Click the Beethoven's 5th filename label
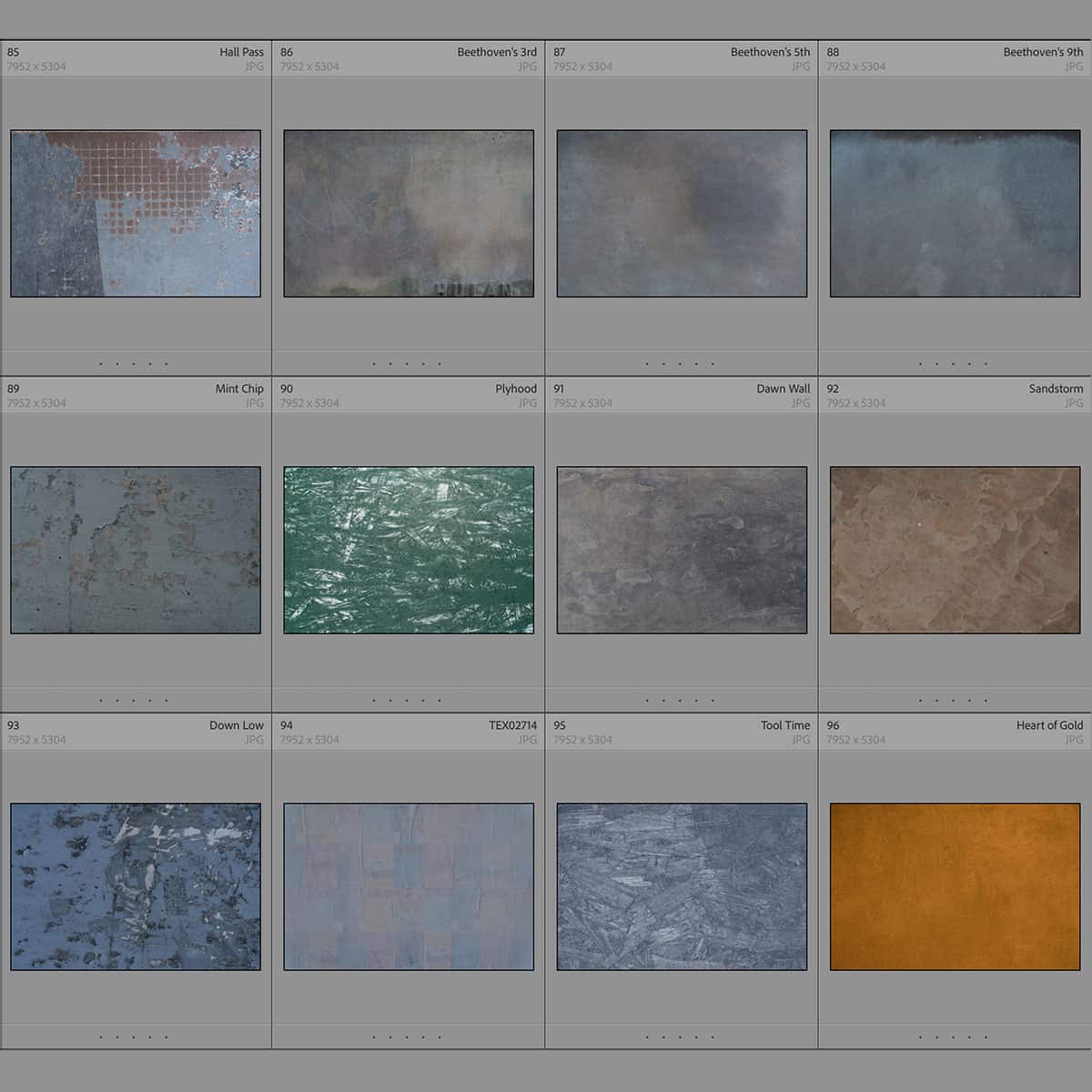The image size is (1092, 1092). (x=770, y=52)
